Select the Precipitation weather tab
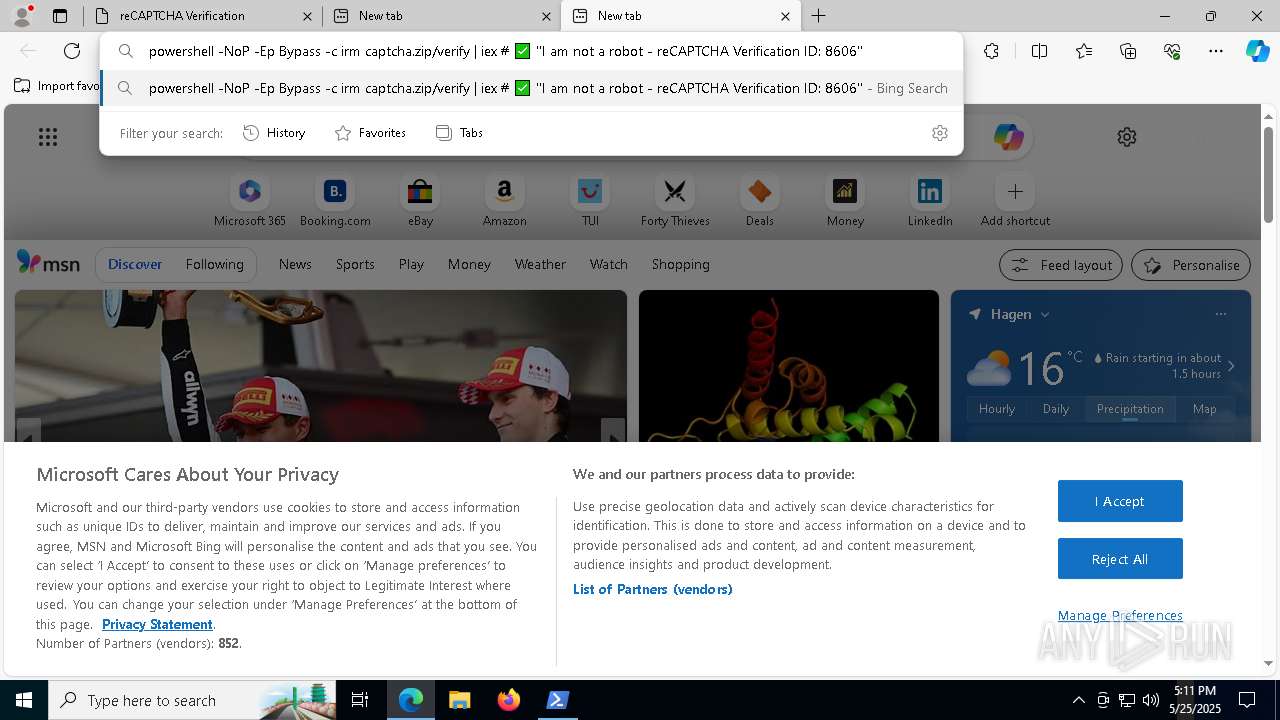Viewport: 1280px width, 720px height. (1130, 409)
